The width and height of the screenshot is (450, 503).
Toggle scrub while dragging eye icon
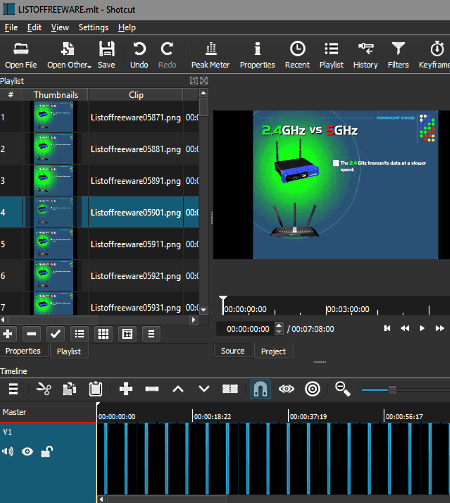pos(286,389)
